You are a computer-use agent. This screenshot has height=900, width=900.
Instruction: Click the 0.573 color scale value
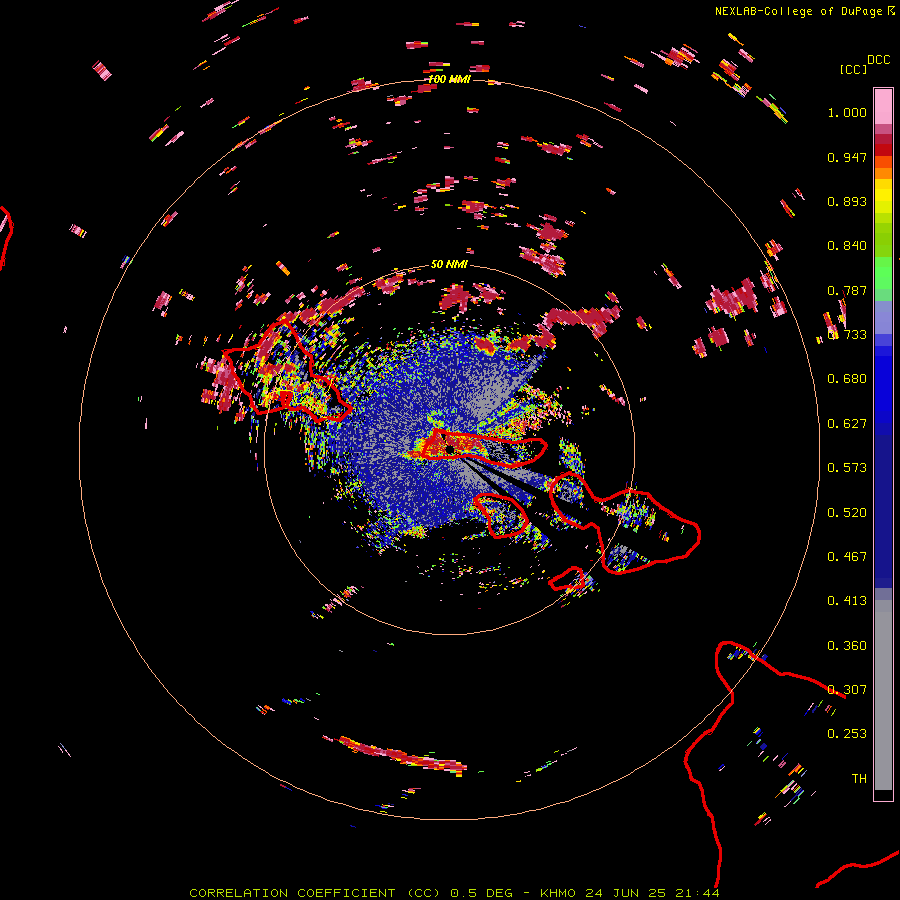tap(847, 468)
